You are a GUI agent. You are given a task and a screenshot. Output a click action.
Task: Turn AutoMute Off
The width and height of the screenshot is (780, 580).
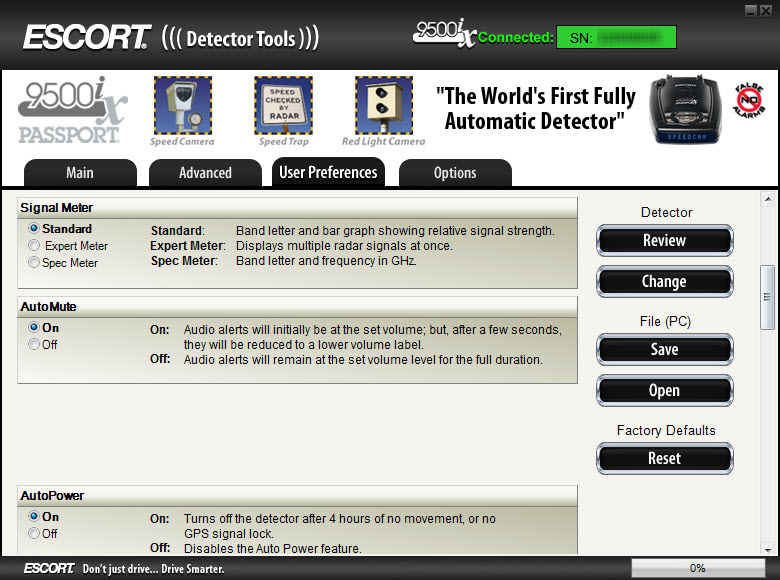pyautogui.click(x=35, y=345)
